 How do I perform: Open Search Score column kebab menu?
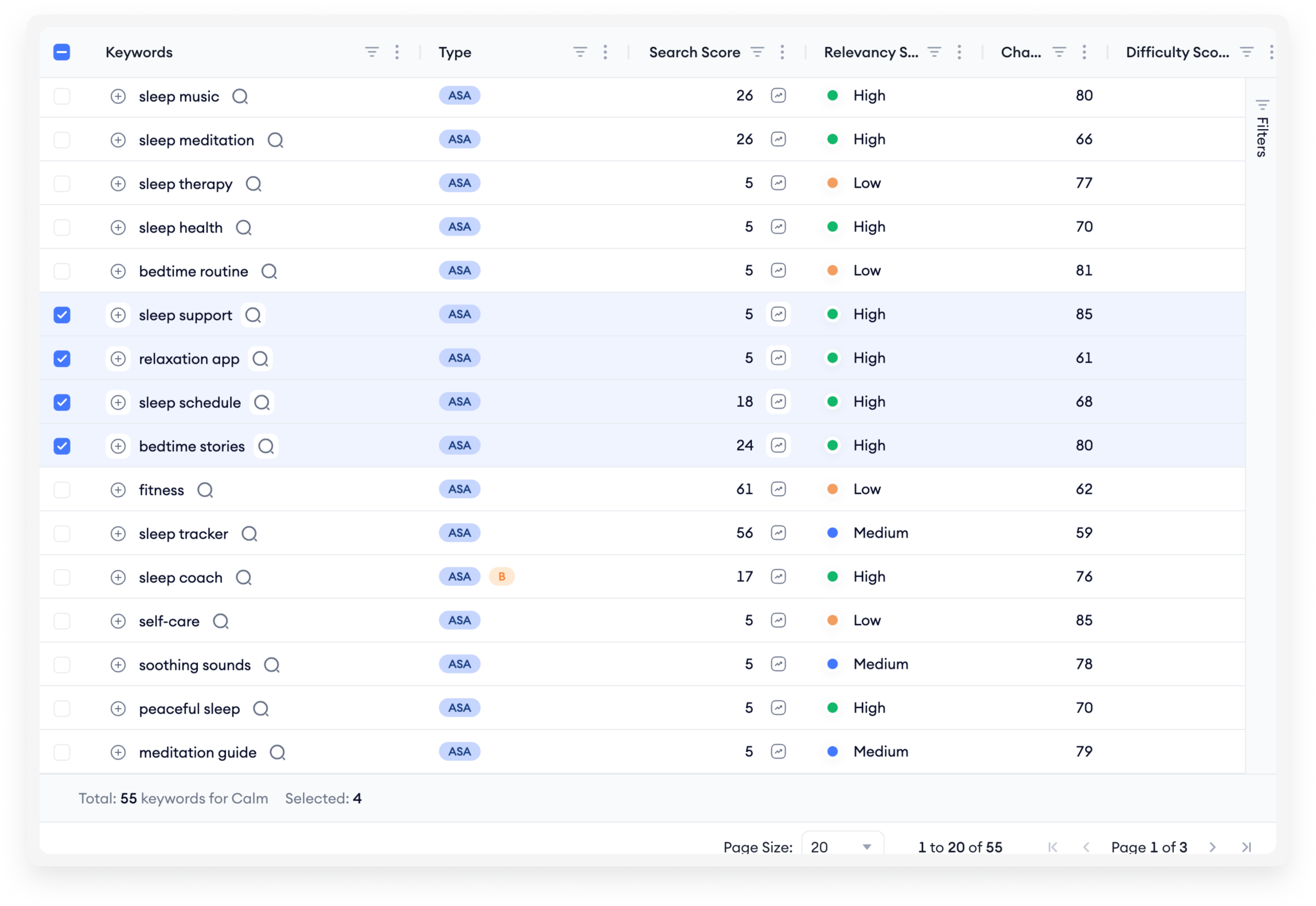coord(782,52)
